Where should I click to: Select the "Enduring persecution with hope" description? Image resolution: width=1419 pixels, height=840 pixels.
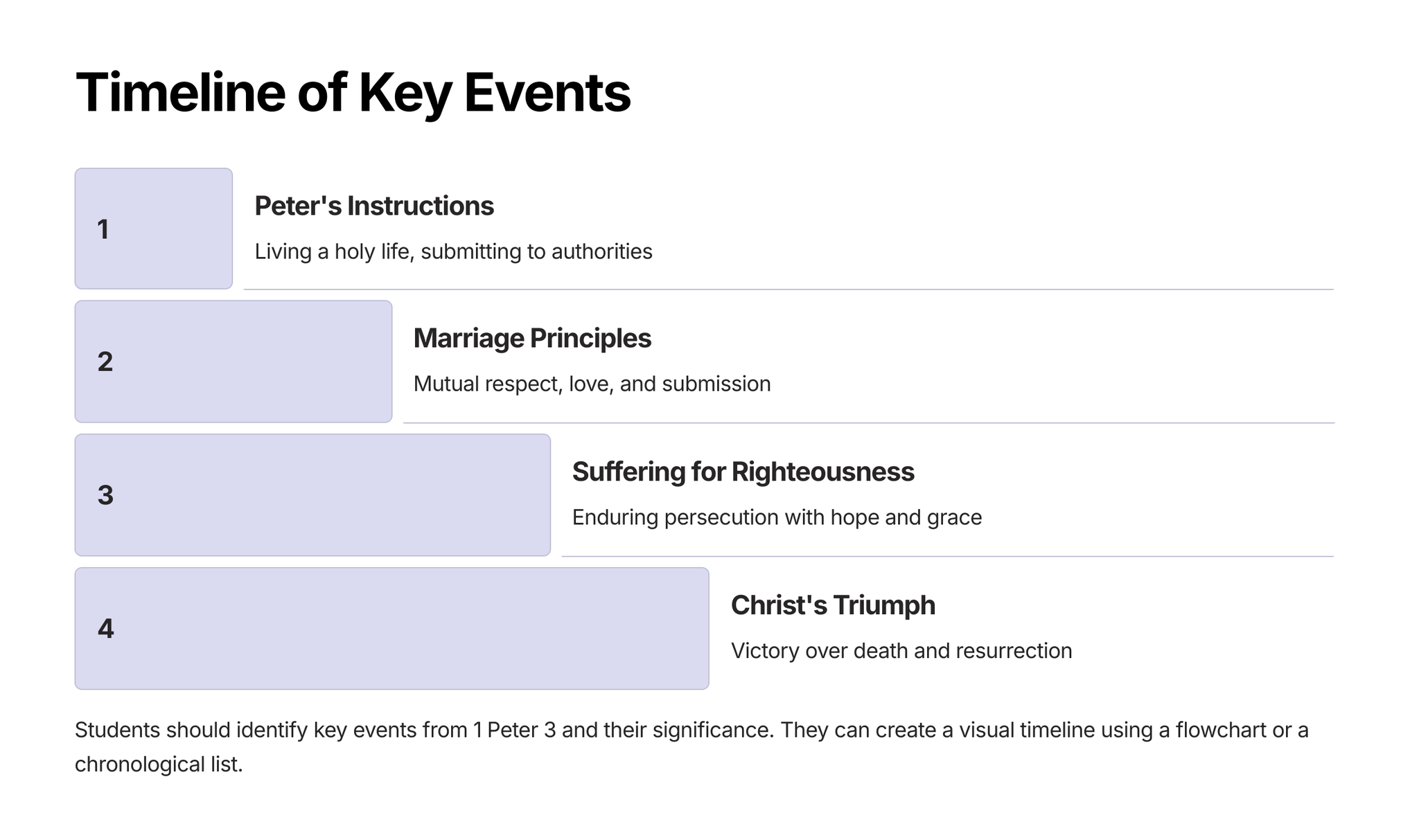coord(776,517)
